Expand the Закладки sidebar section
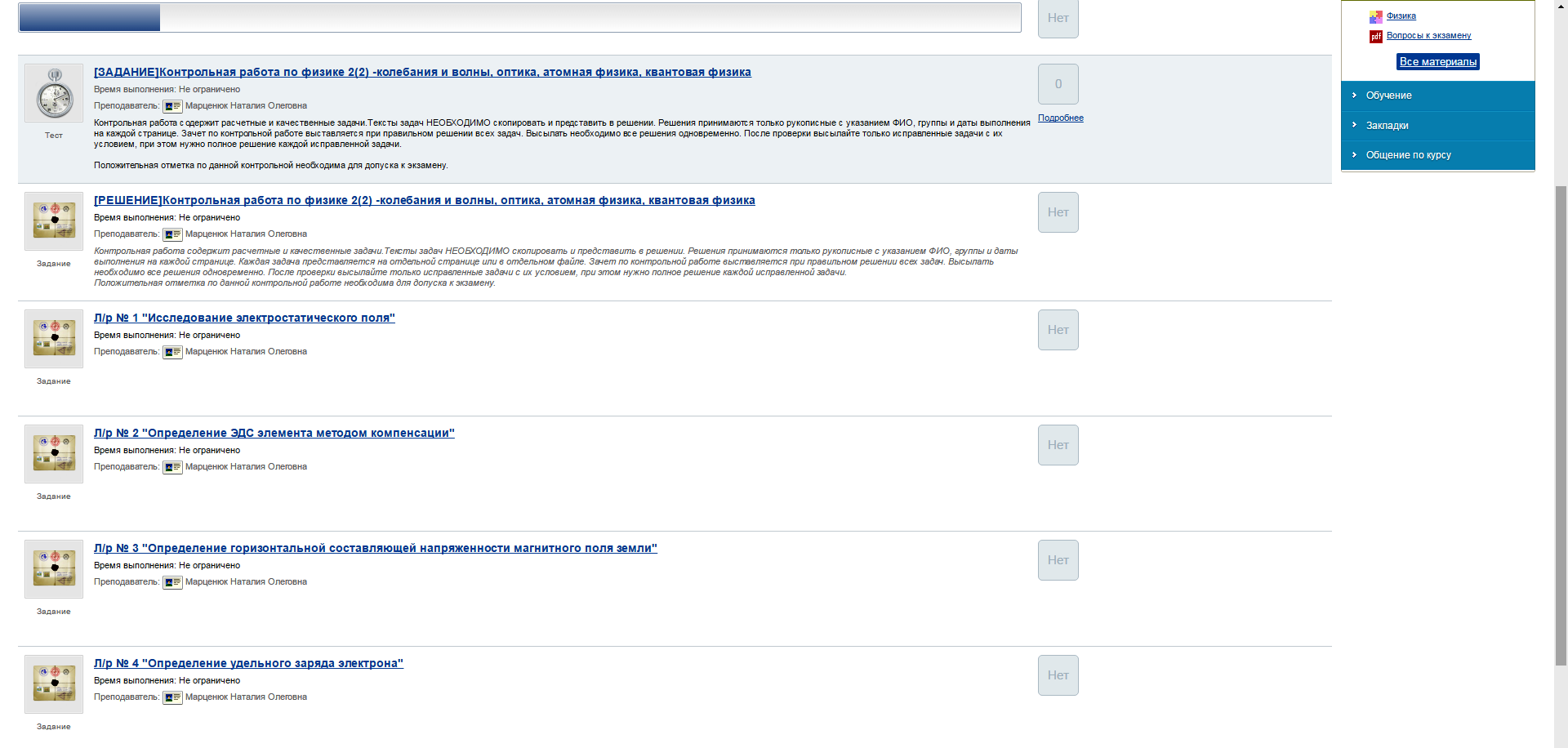Image resolution: width=1568 pixels, height=748 pixels. click(x=1387, y=126)
